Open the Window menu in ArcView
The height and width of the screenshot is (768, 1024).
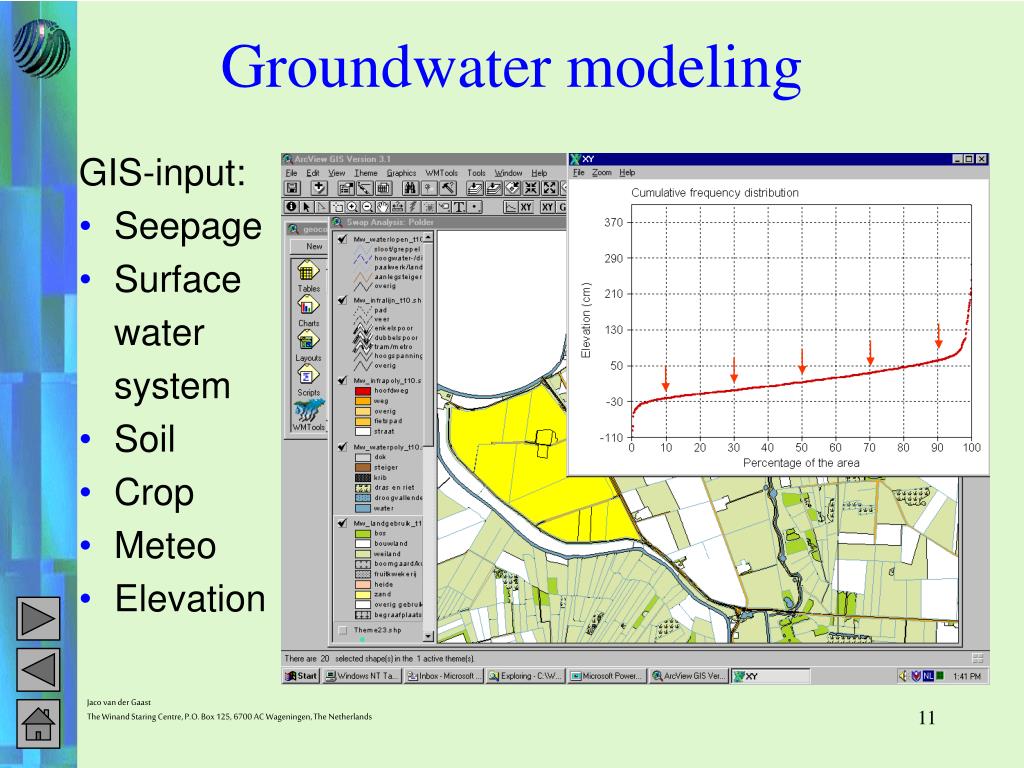(508, 173)
